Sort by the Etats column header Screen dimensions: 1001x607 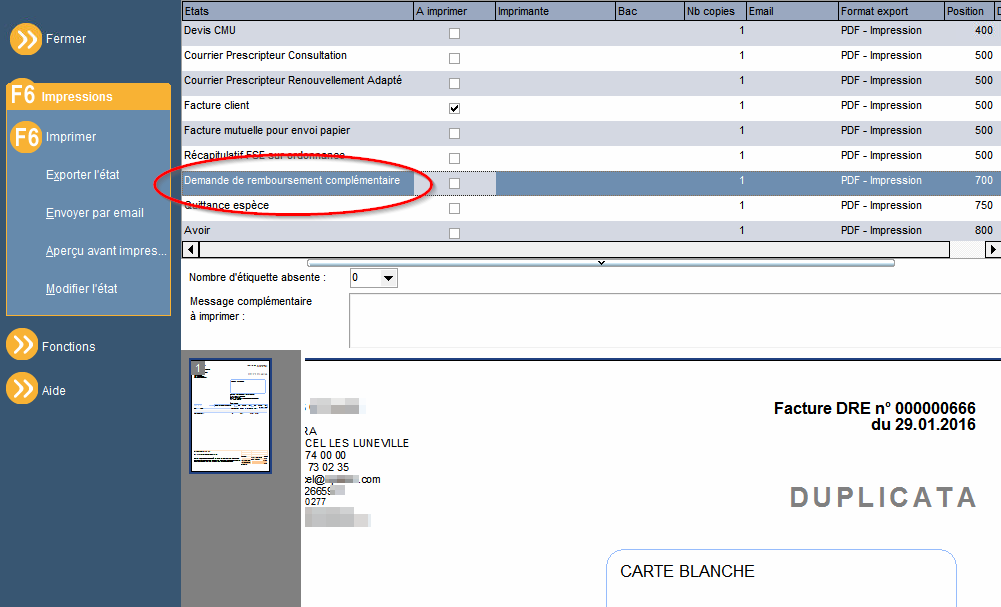click(298, 11)
